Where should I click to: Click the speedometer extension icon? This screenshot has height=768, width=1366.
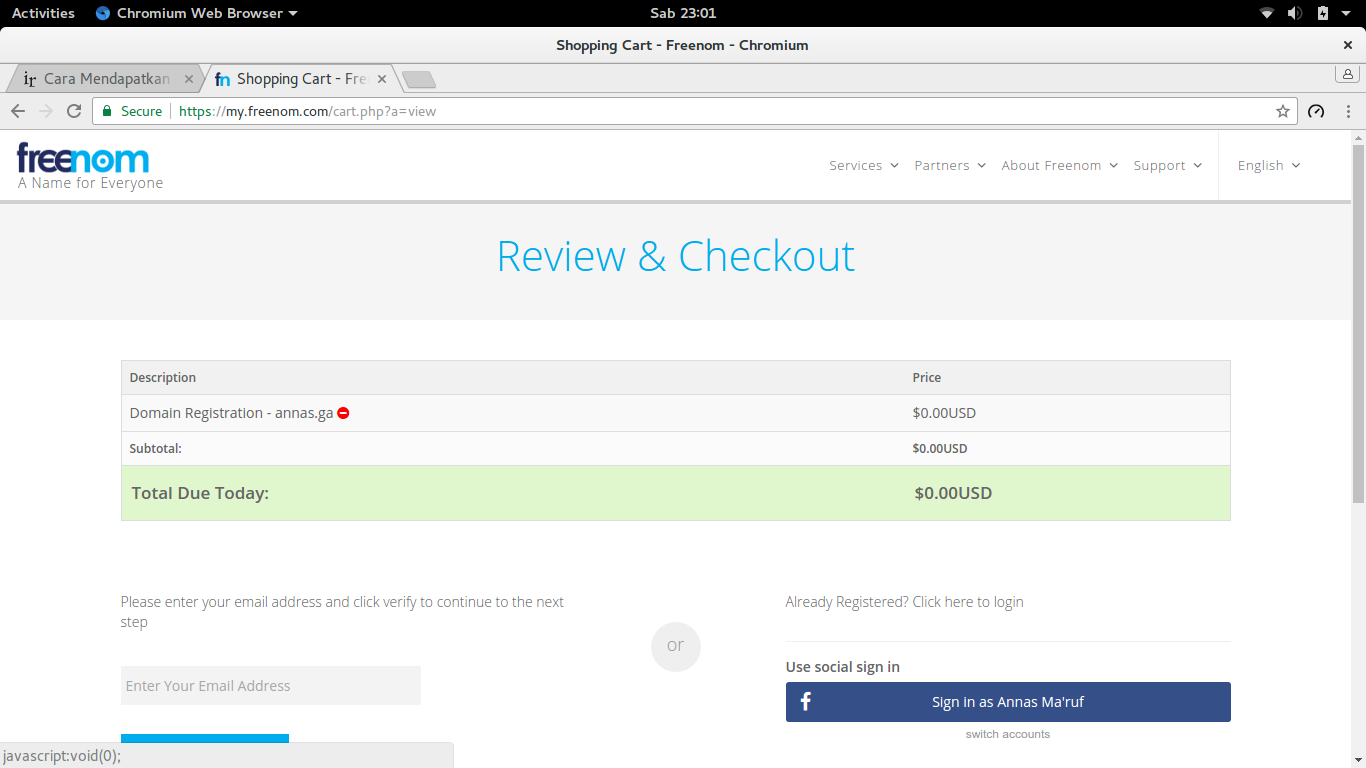(1316, 111)
